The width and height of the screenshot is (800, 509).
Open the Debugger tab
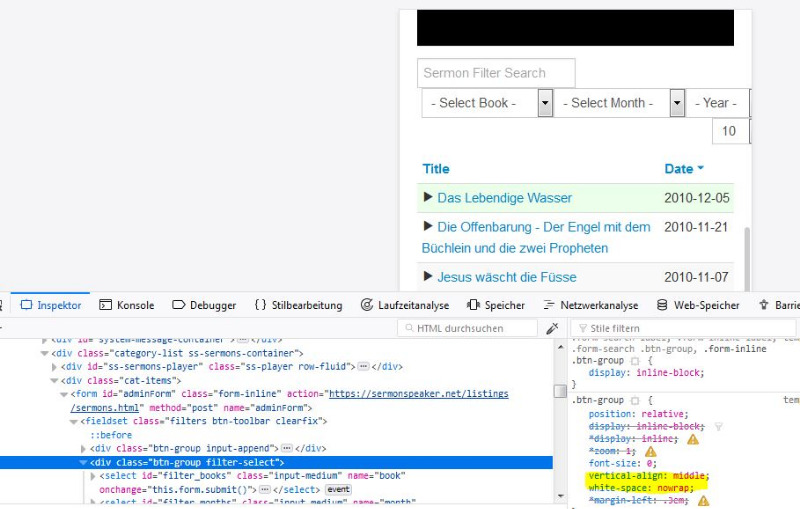[204, 305]
